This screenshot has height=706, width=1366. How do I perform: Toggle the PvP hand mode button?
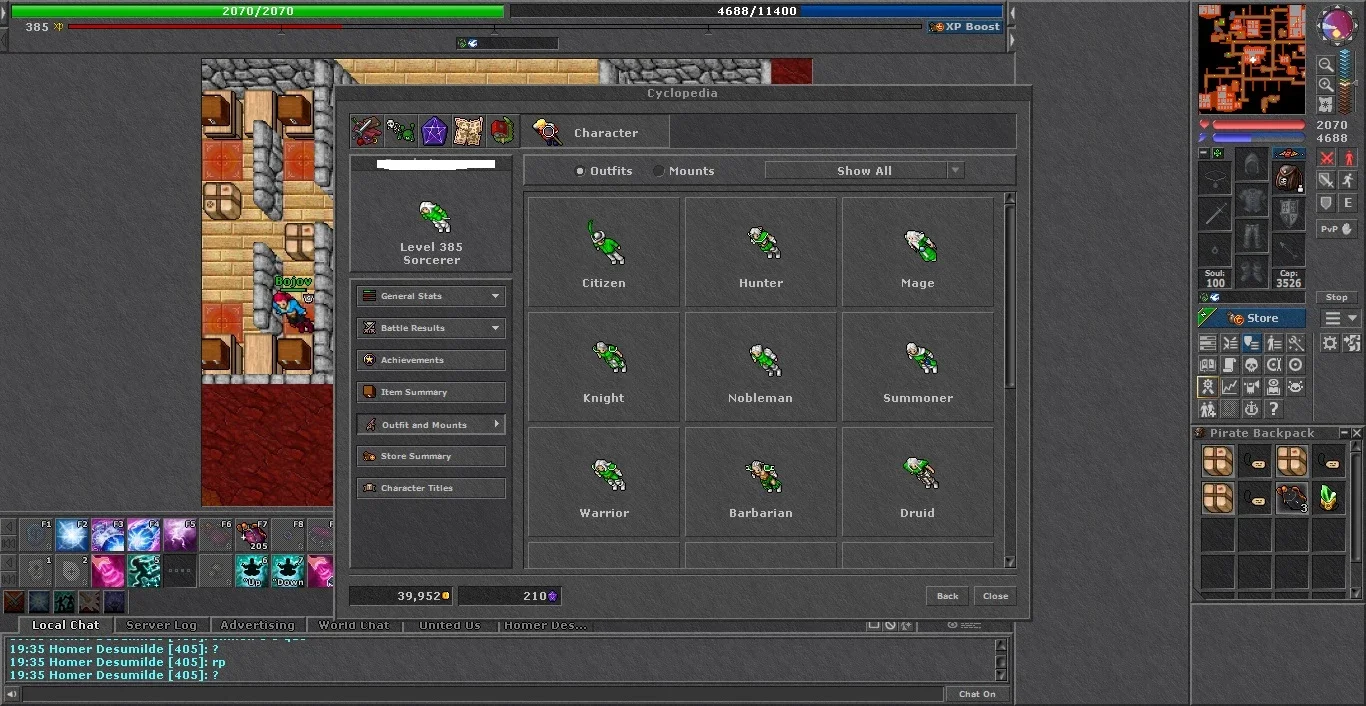(1337, 229)
